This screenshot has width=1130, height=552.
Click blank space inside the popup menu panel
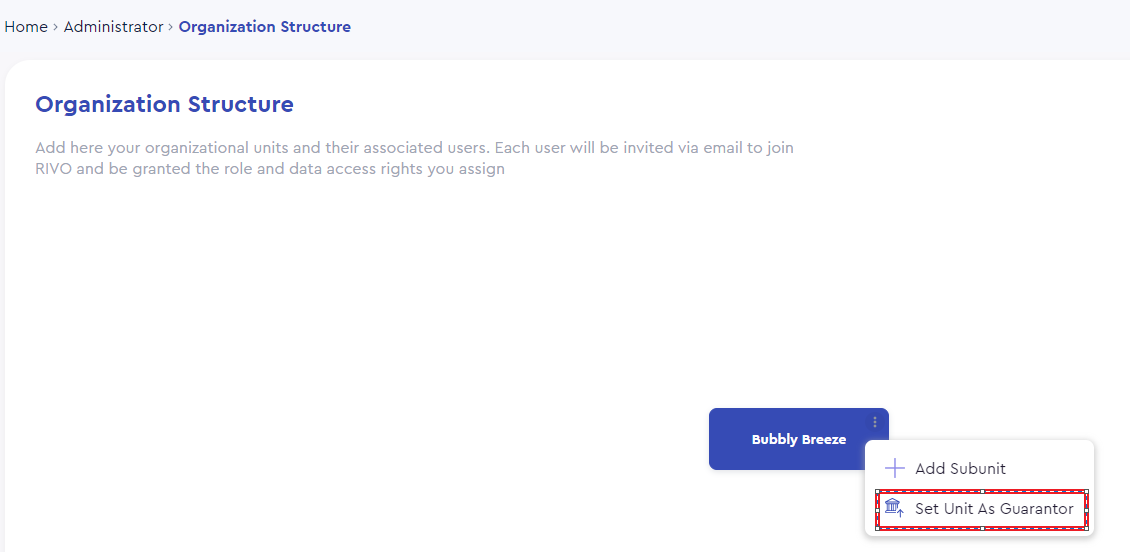pos(1052,468)
